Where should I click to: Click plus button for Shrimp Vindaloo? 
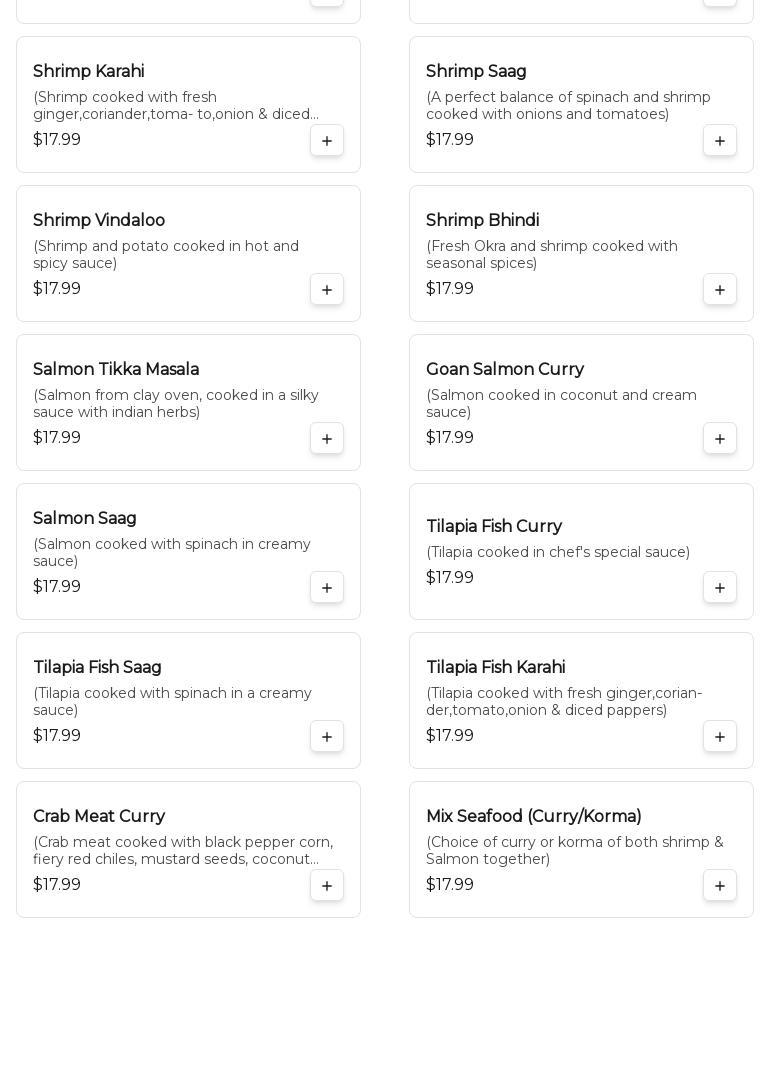[327, 290]
